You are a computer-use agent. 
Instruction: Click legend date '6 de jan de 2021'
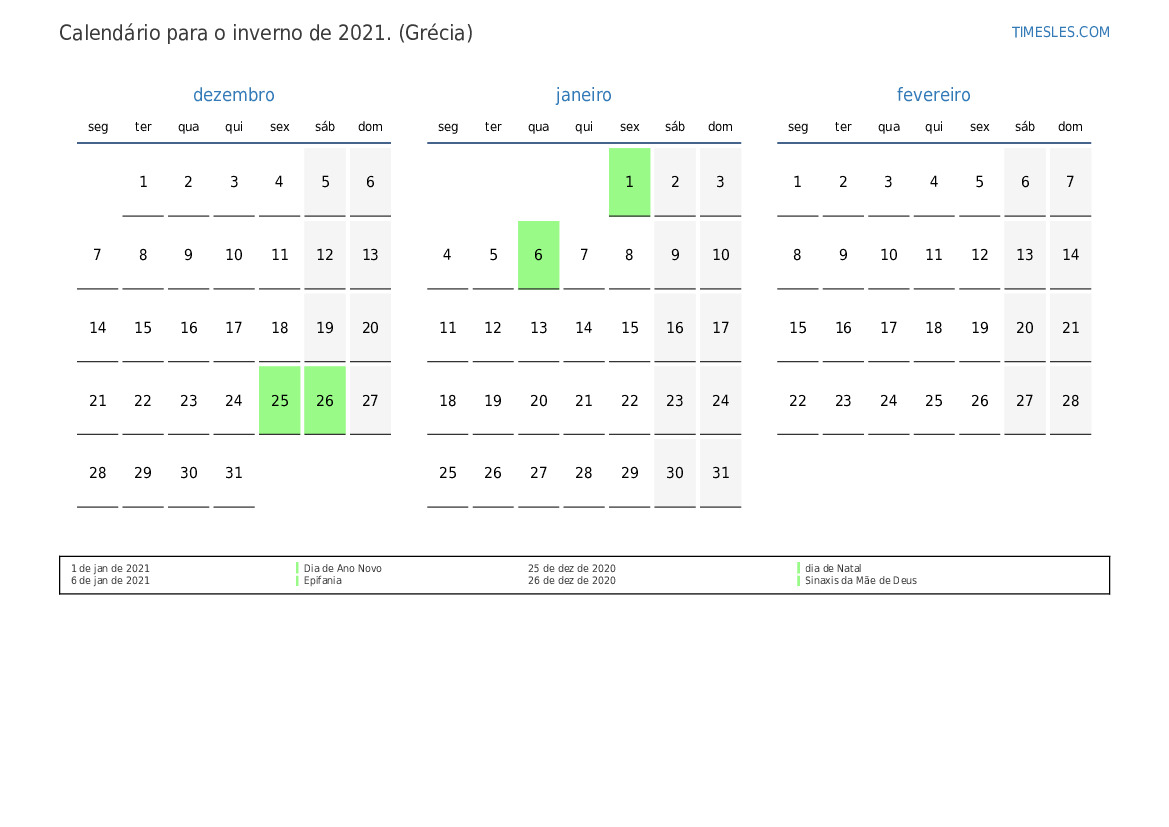coord(110,580)
